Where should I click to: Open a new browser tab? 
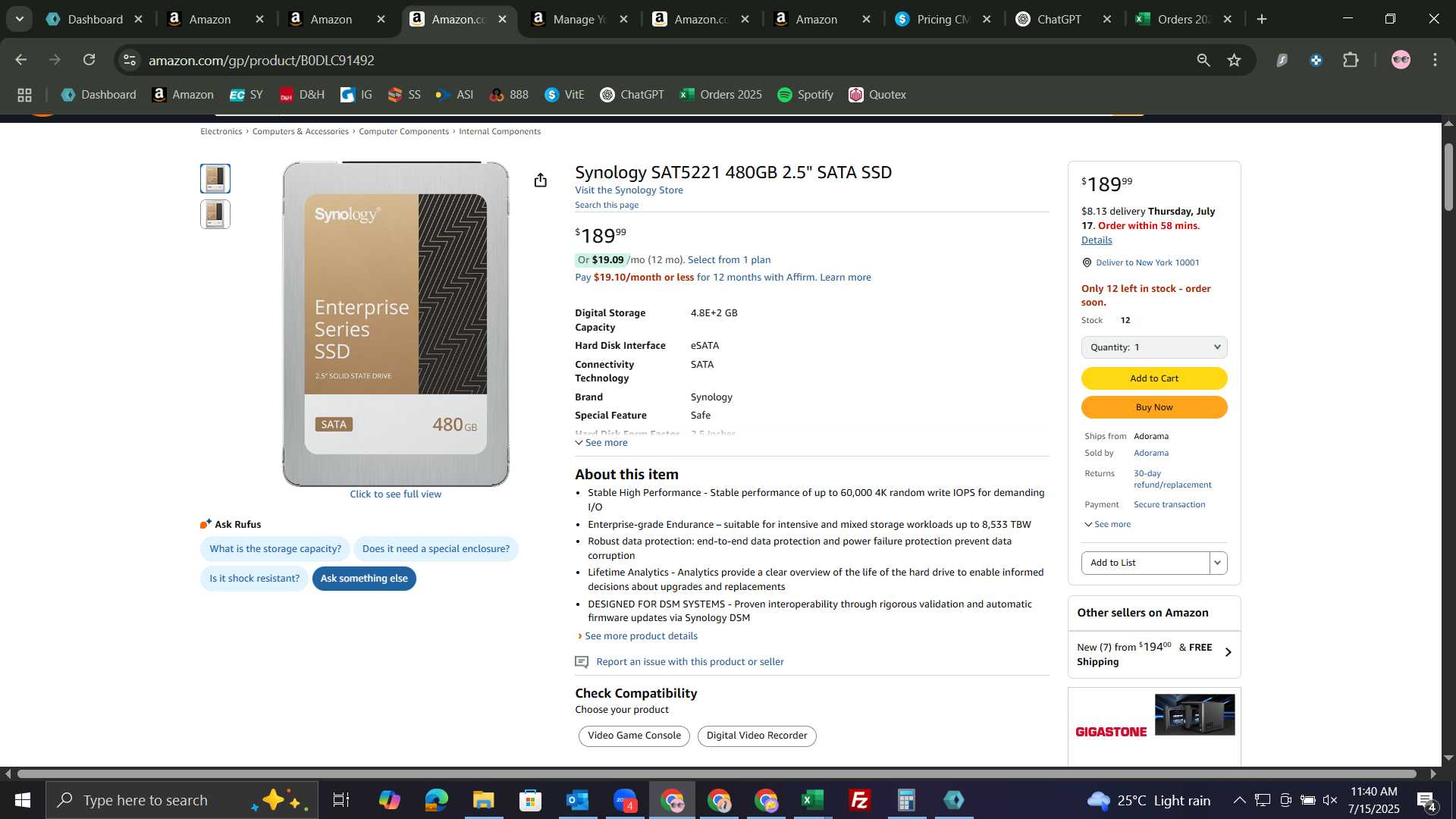pos(1262,19)
